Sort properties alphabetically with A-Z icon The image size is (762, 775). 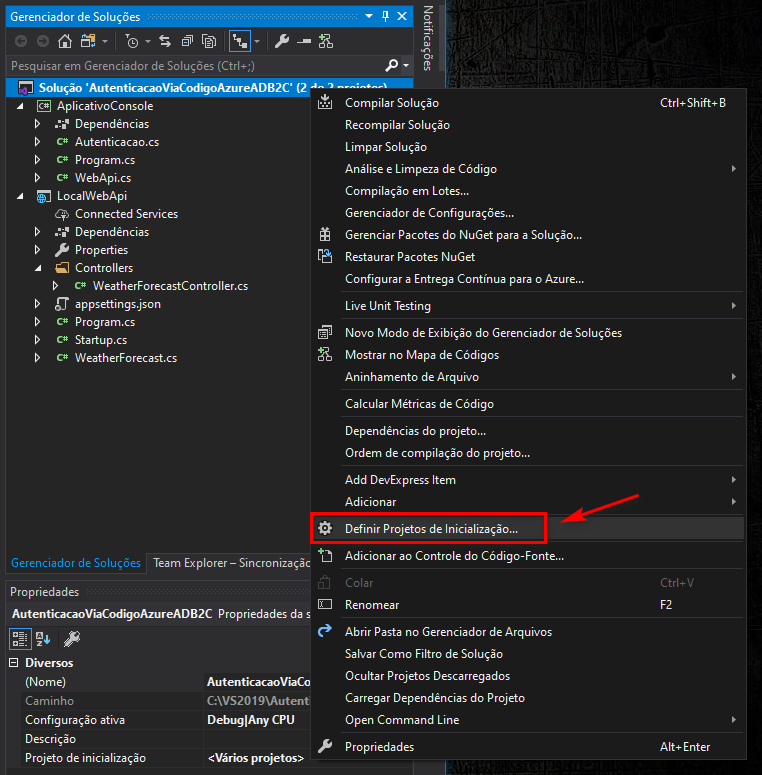[44, 638]
